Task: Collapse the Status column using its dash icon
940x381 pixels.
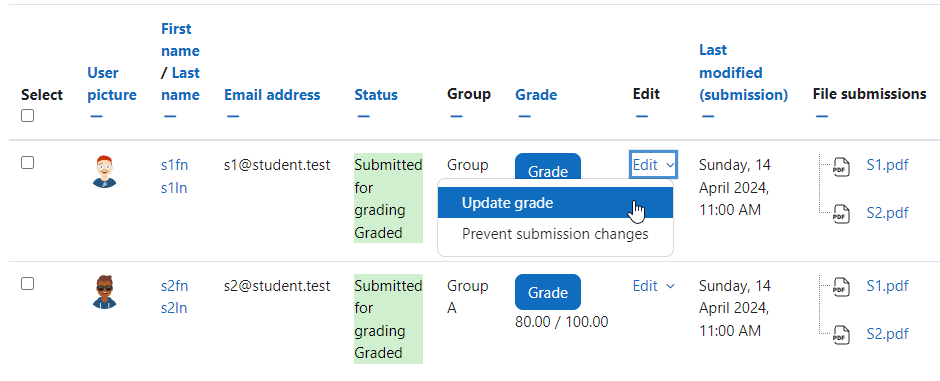Action: (x=363, y=116)
